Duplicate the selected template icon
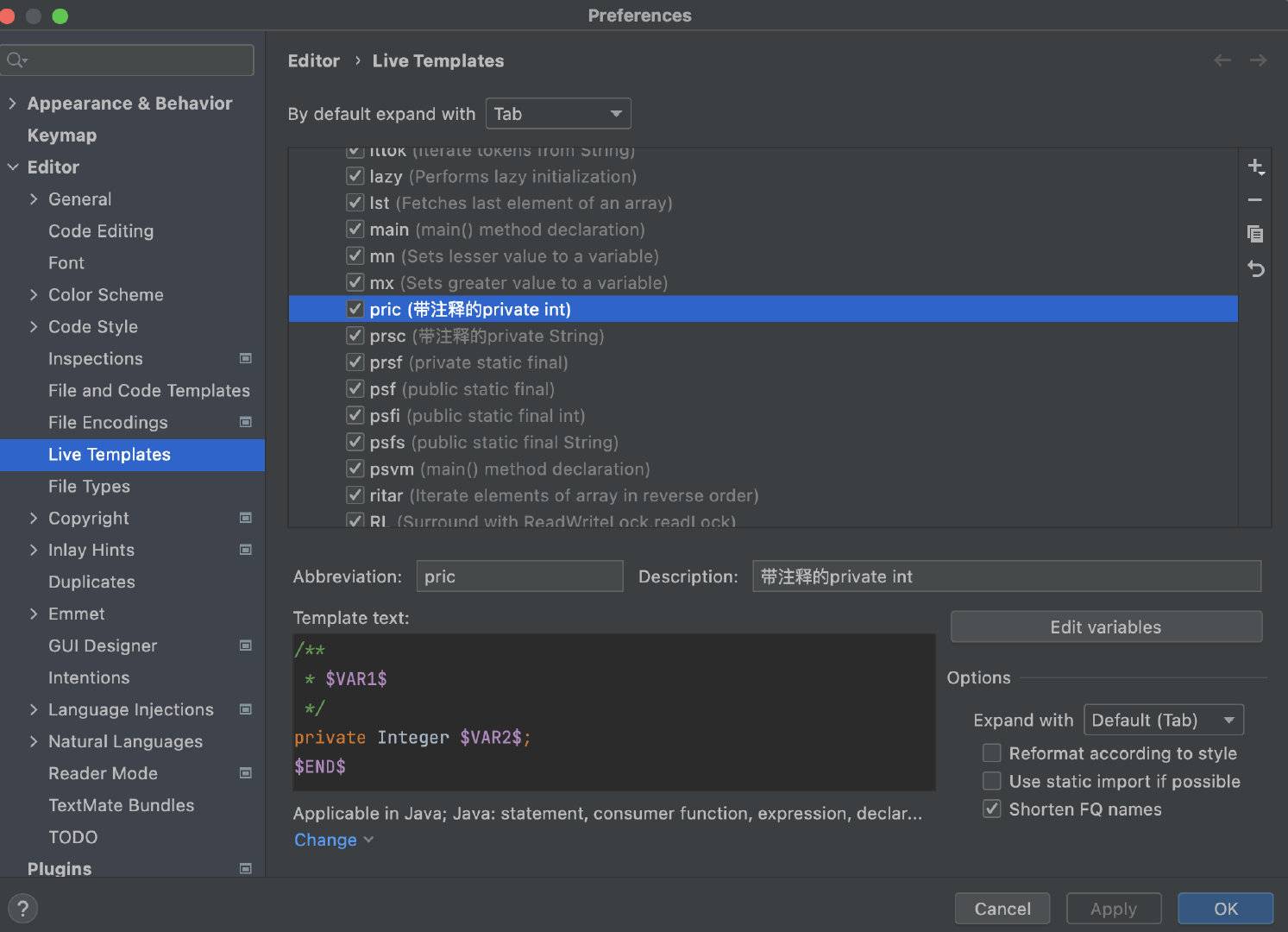Viewport: 1288px width, 932px height. click(x=1255, y=234)
